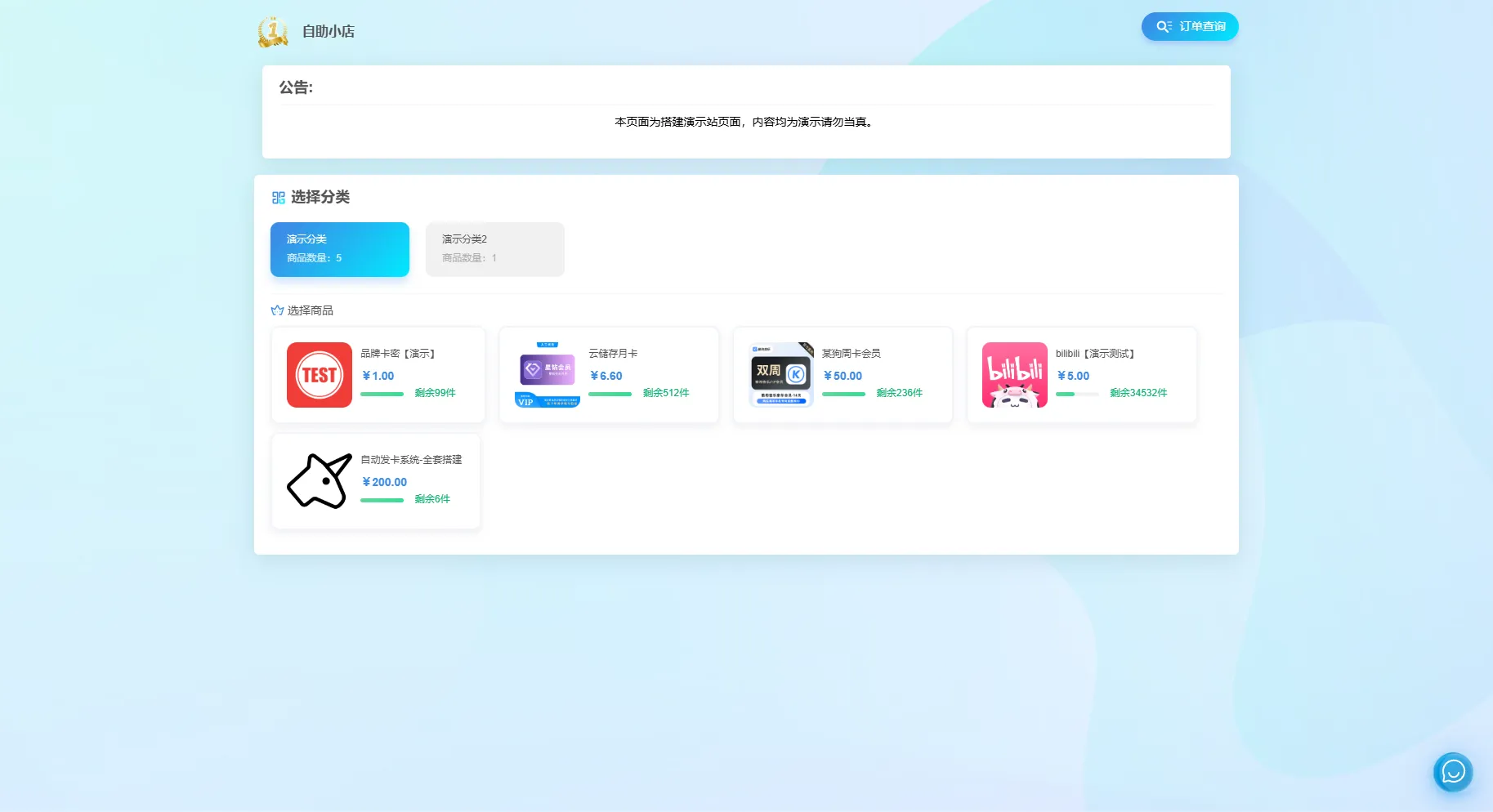This screenshot has height=812, width=1493.
Task: Click the bilibili stock progress bar
Action: click(x=1076, y=394)
